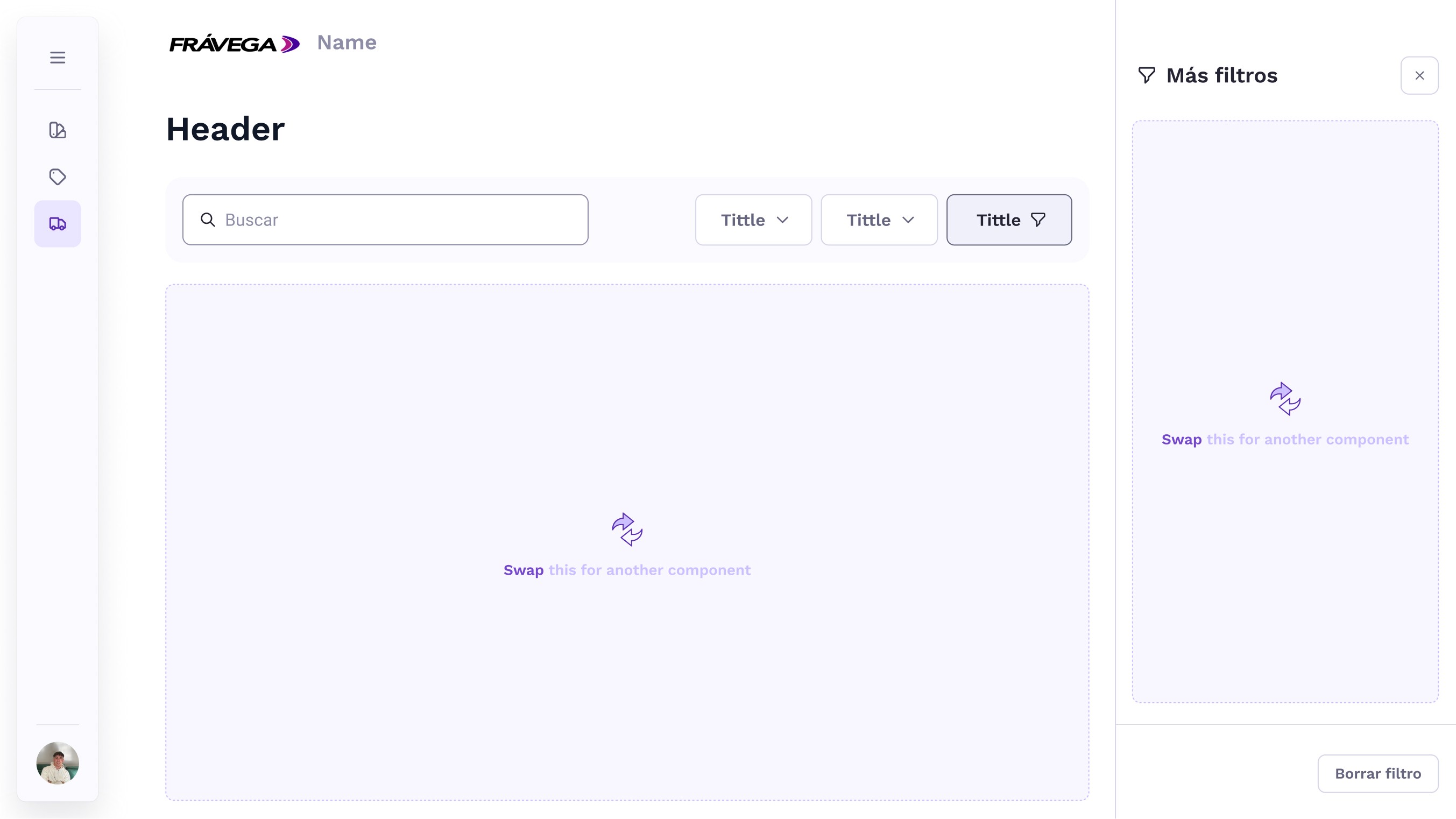
Task: Open the second Tittle dropdown
Action: coord(878,220)
